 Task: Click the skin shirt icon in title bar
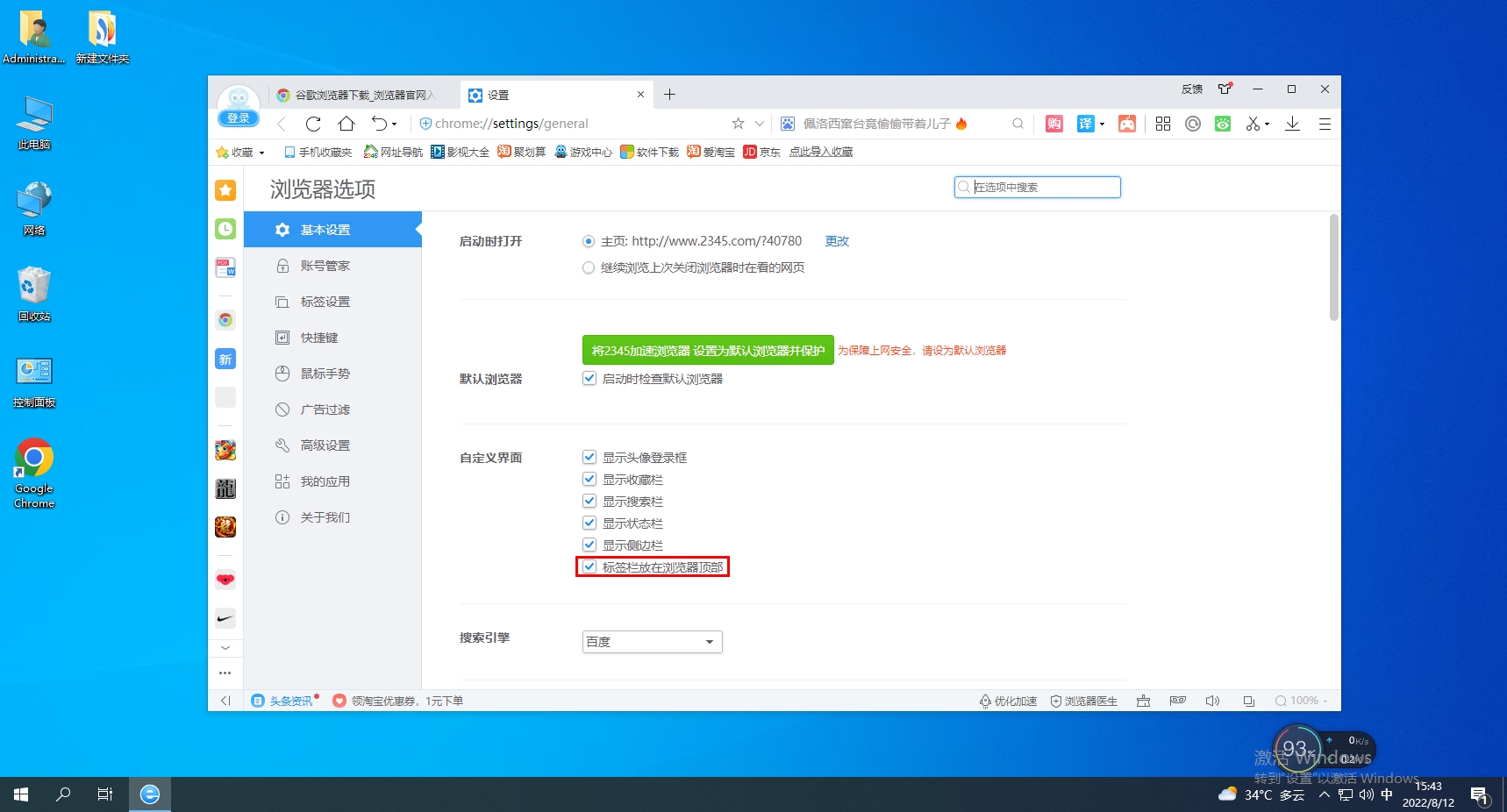pos(1225,89)
